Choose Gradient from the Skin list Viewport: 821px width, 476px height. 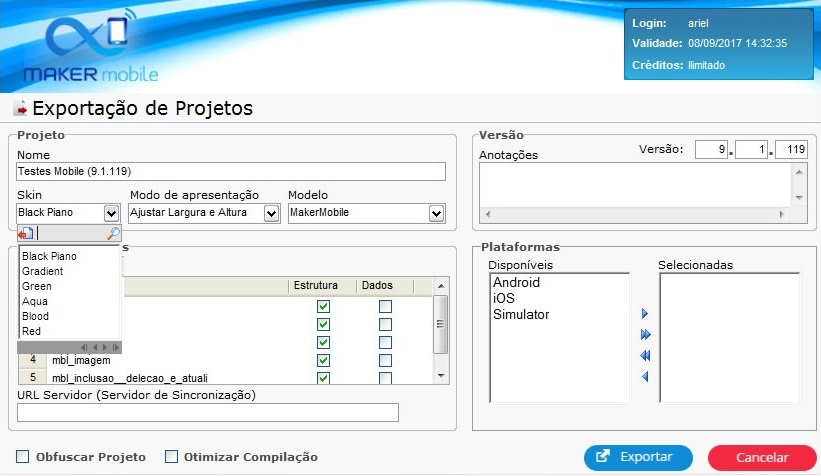(x=43, y=271)
